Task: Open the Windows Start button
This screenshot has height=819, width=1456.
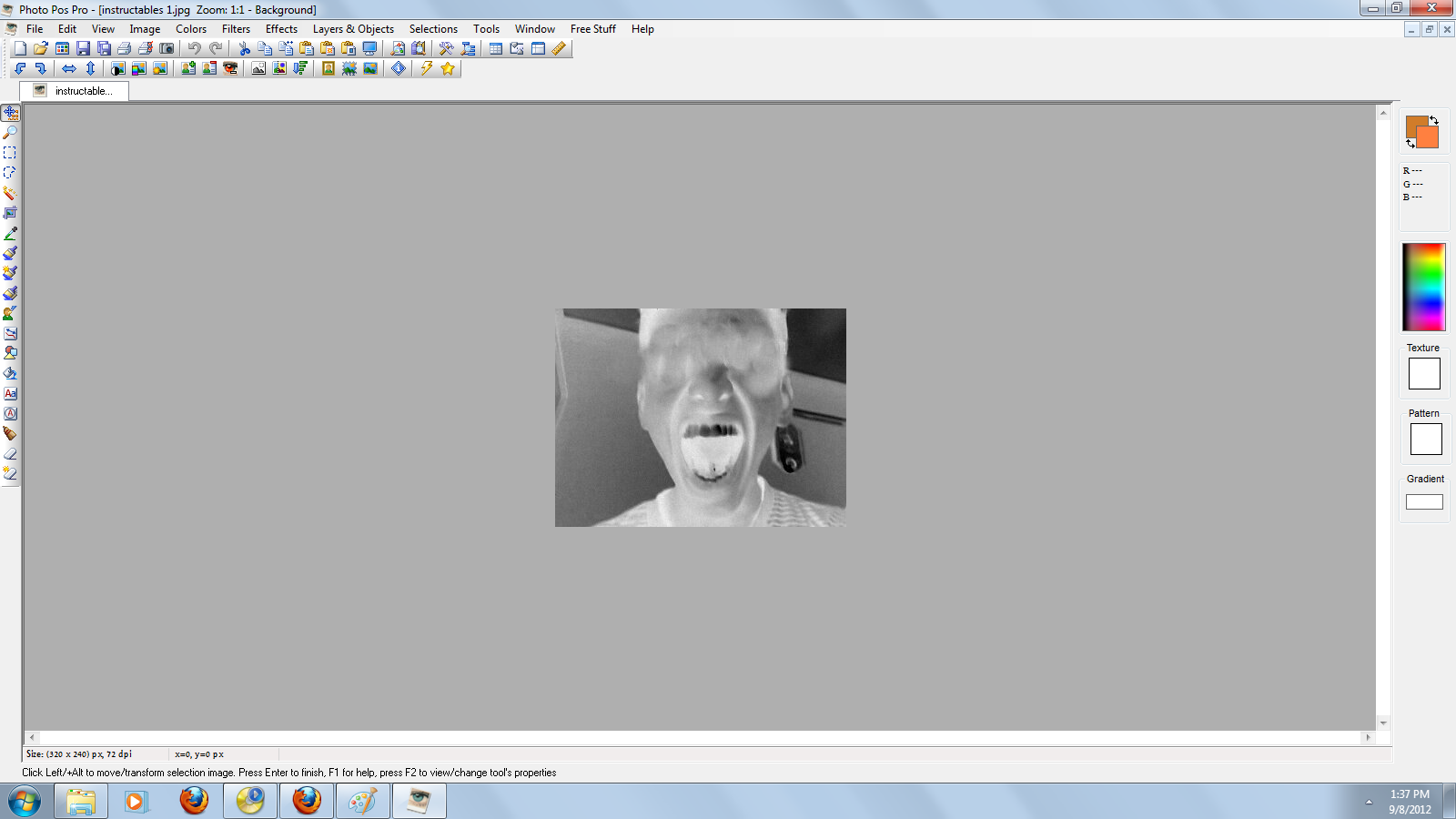Action: [25, 802]
